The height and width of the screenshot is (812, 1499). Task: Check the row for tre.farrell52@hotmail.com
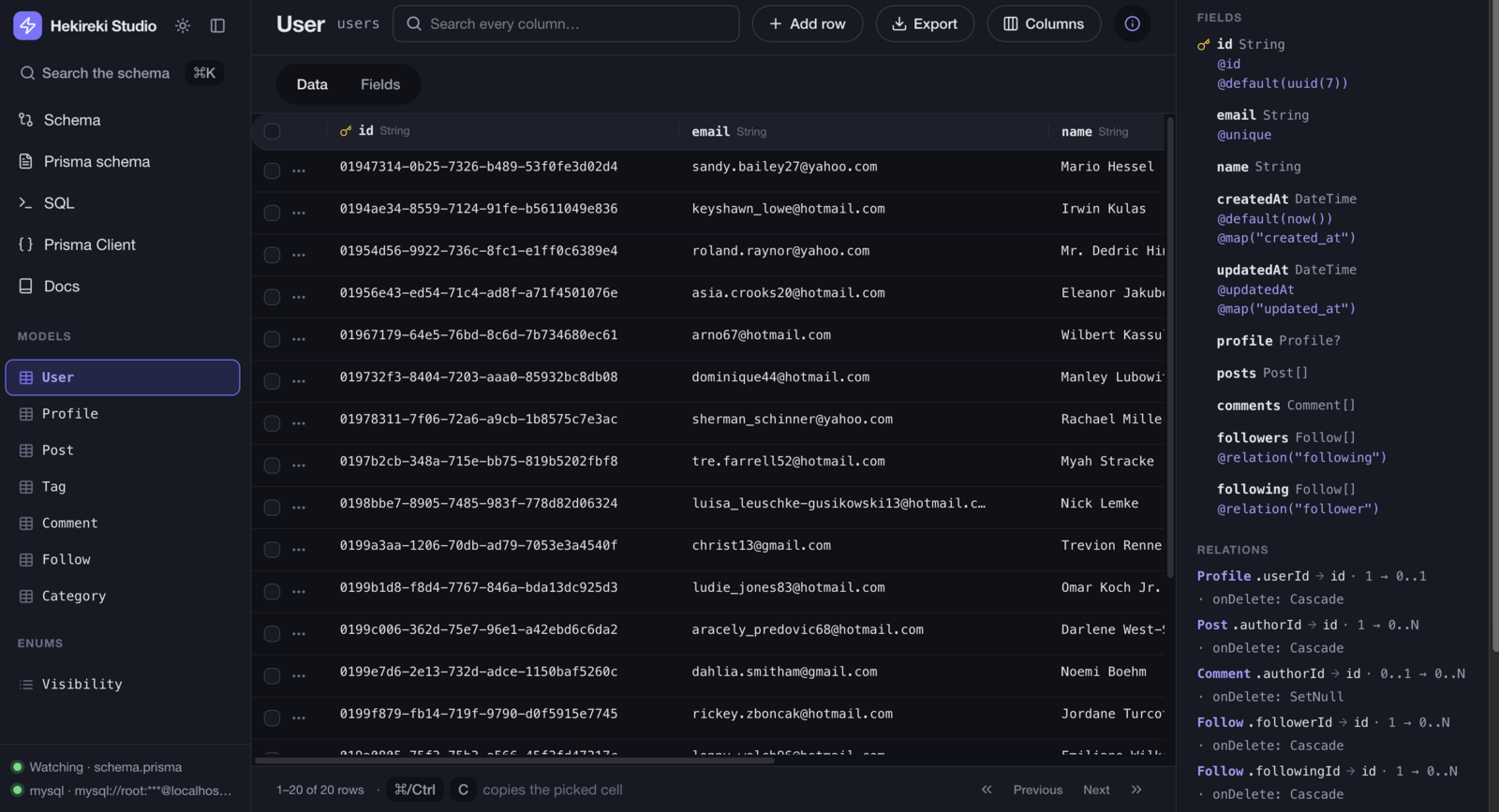(272, 465)
